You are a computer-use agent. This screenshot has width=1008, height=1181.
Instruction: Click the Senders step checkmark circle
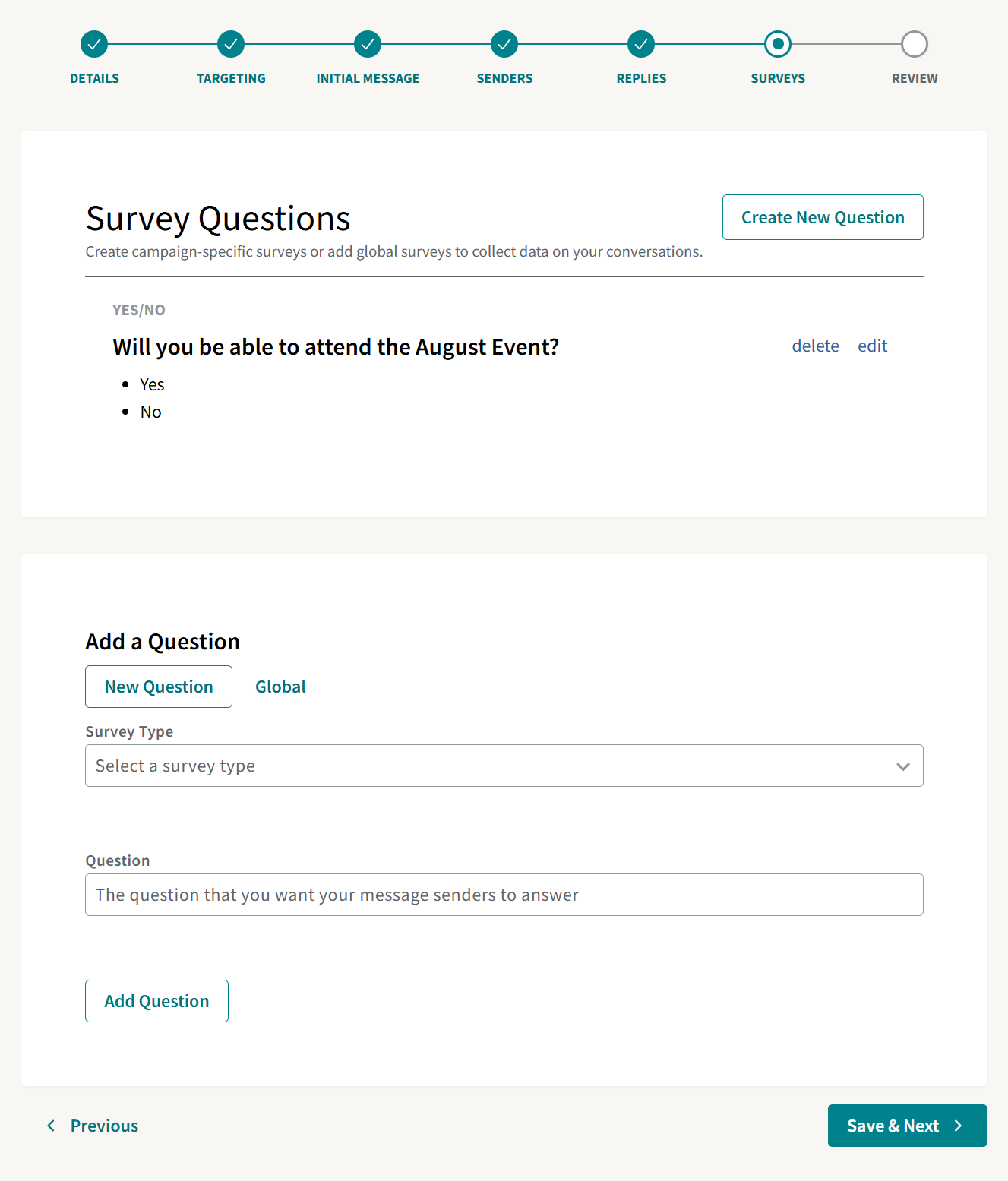coord(504,44)
